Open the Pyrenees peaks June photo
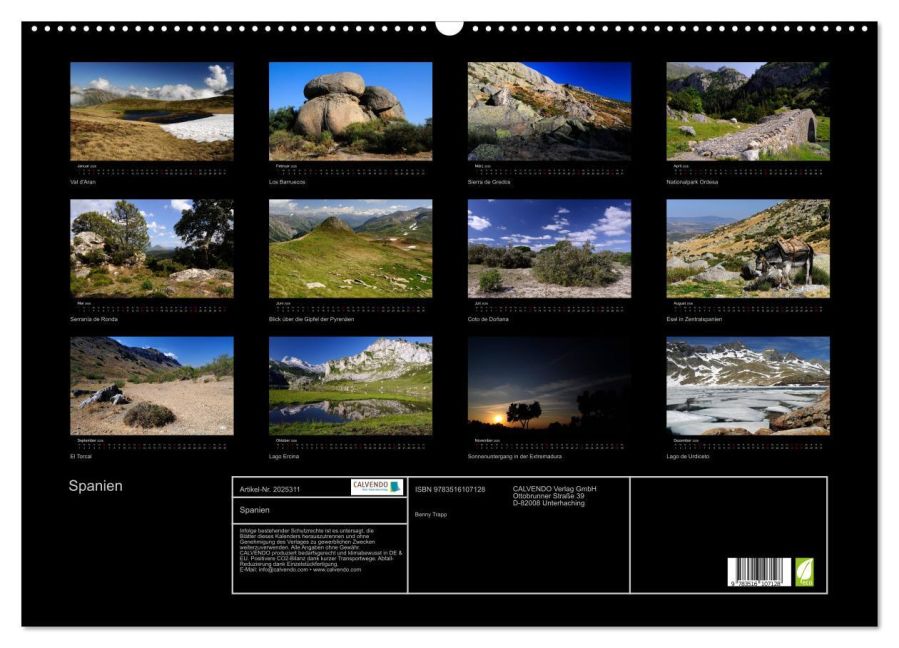The width and height of the screenshot is (899, 648). (x=350, y=248)
